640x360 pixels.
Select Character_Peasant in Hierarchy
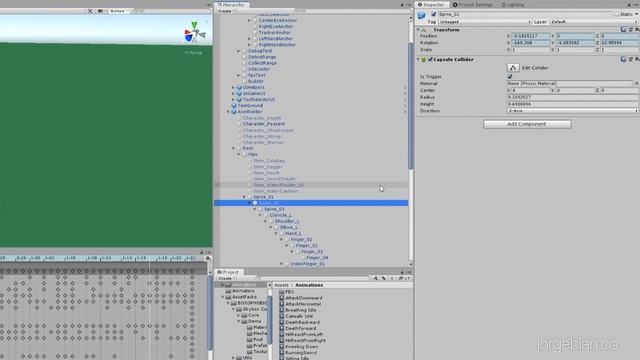263,124
